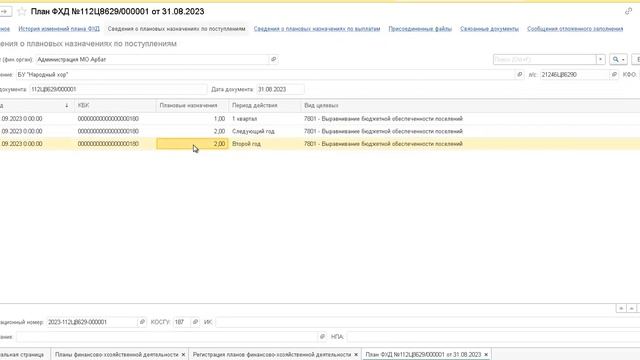The width and height of the screenshot is (640, 360).
Task: Select 7801 target type in 1 квартал row
Action: pyautogui.click(x=470, y=119)
